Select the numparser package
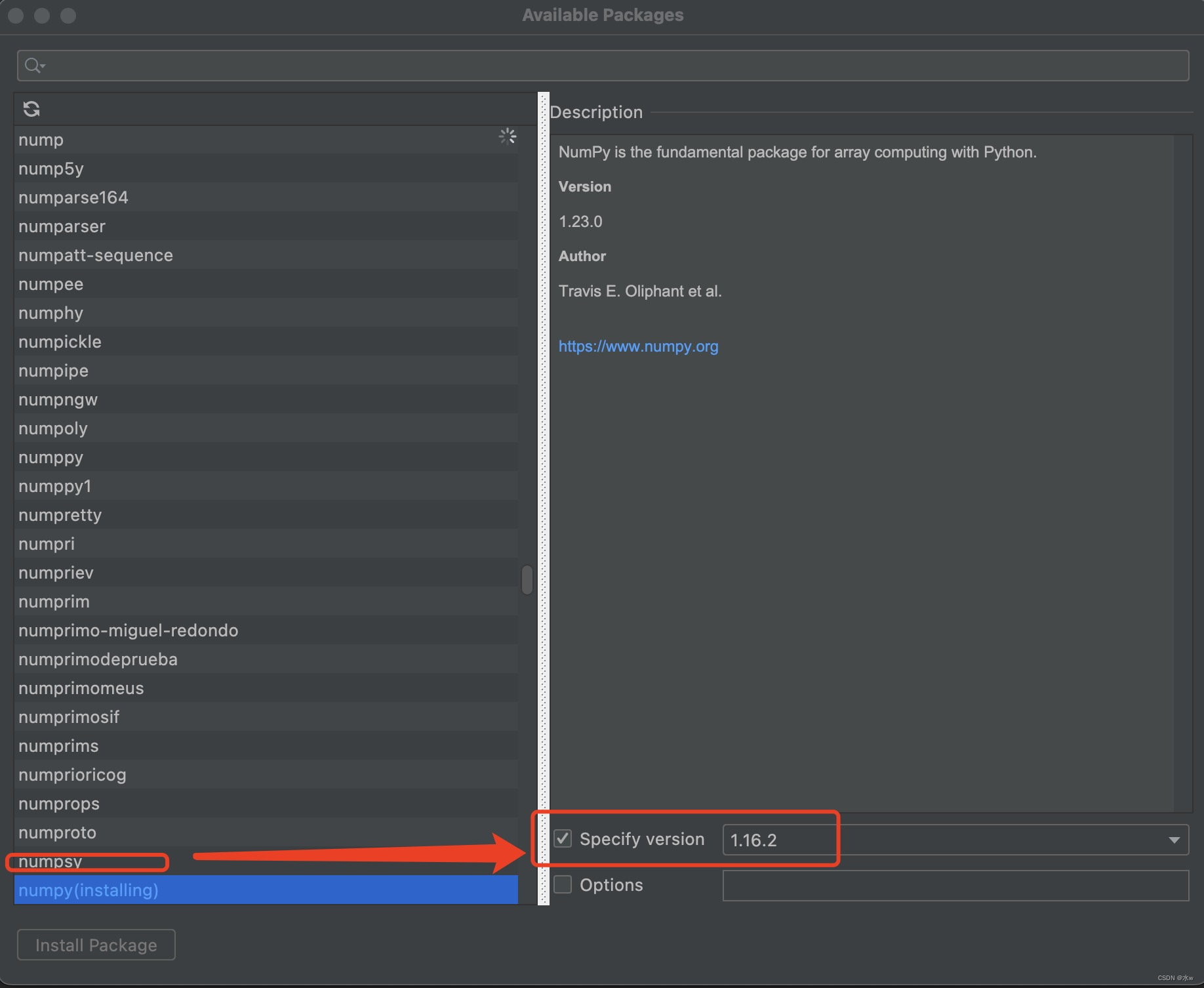 [x=266, y=226]
